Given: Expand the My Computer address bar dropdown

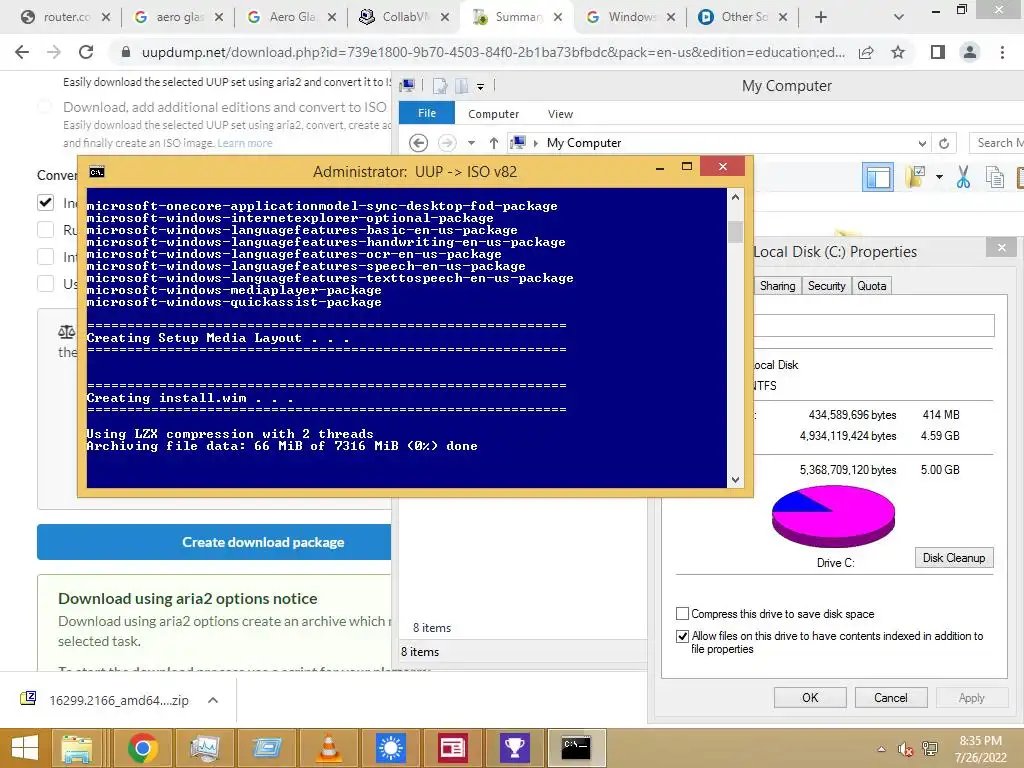Looking at the screenshot, I should [x=921, y=143].
